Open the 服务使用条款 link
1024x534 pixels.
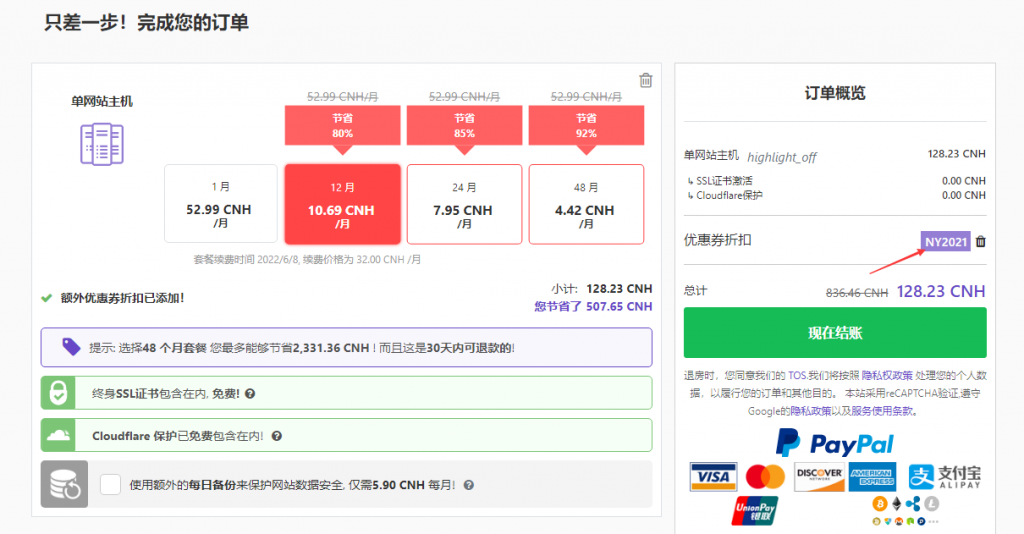882,411
